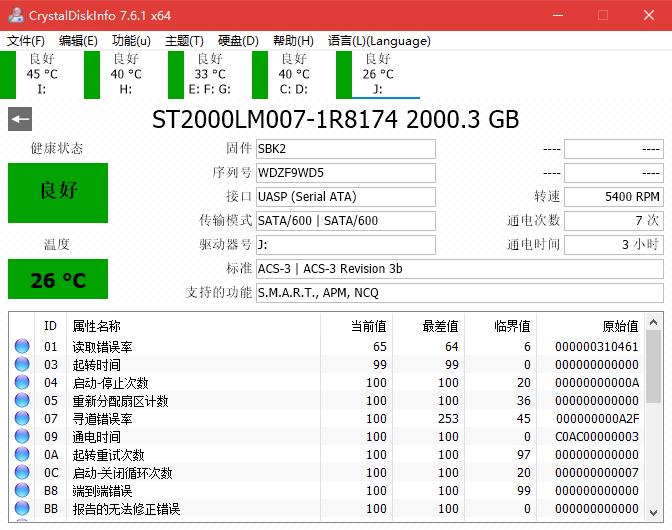The height and width of the screenshot is (530, 672).
Task: Click the green 26 °C temperature button
Action: click(x=58, y=279)
